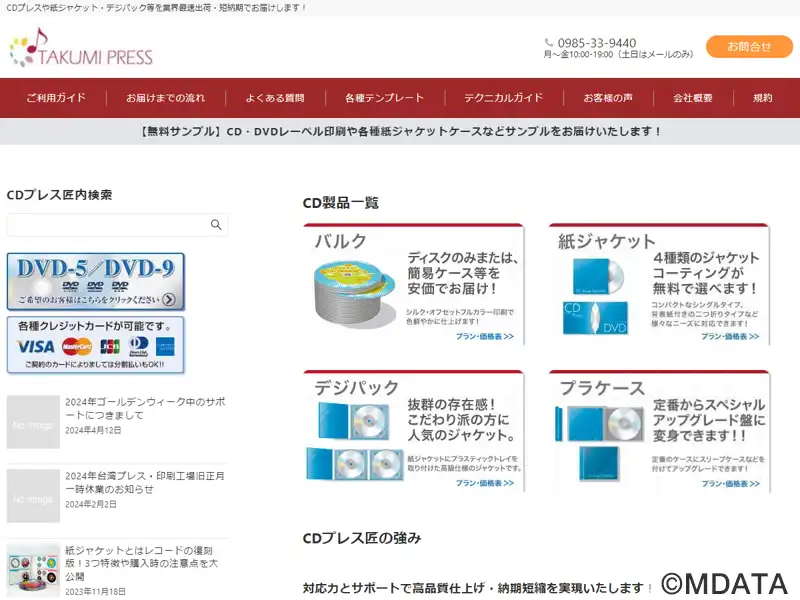Click the 紙ジャケット product card
Viewport: 800px width, 600px height.
(x=659, y=284)
